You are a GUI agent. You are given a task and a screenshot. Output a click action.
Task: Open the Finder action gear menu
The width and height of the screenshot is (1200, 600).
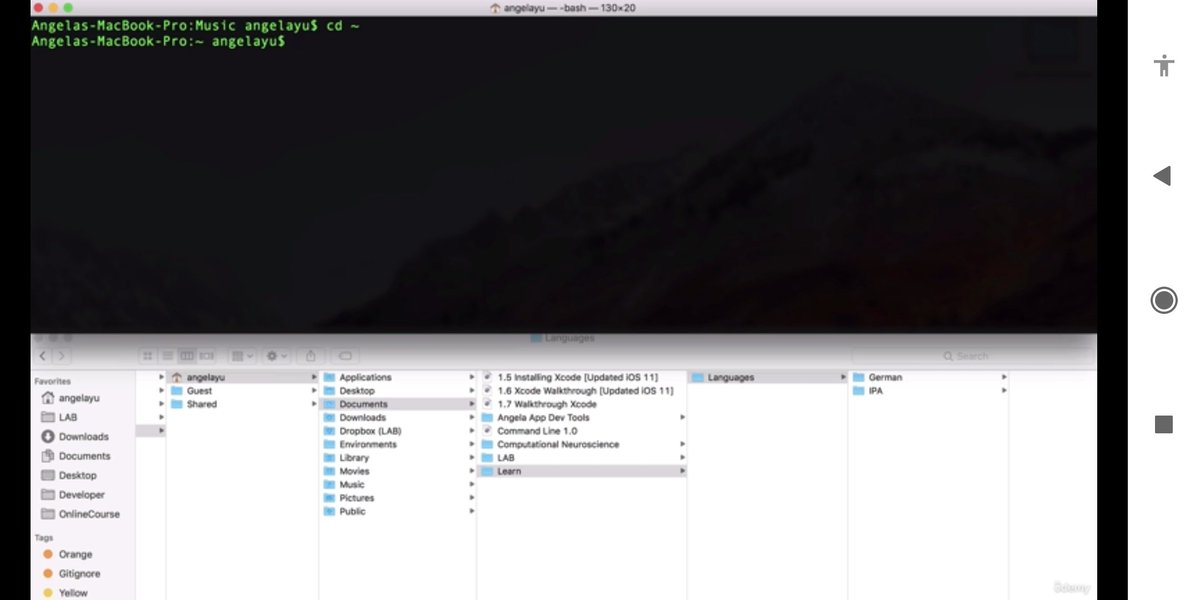point(276,356)
